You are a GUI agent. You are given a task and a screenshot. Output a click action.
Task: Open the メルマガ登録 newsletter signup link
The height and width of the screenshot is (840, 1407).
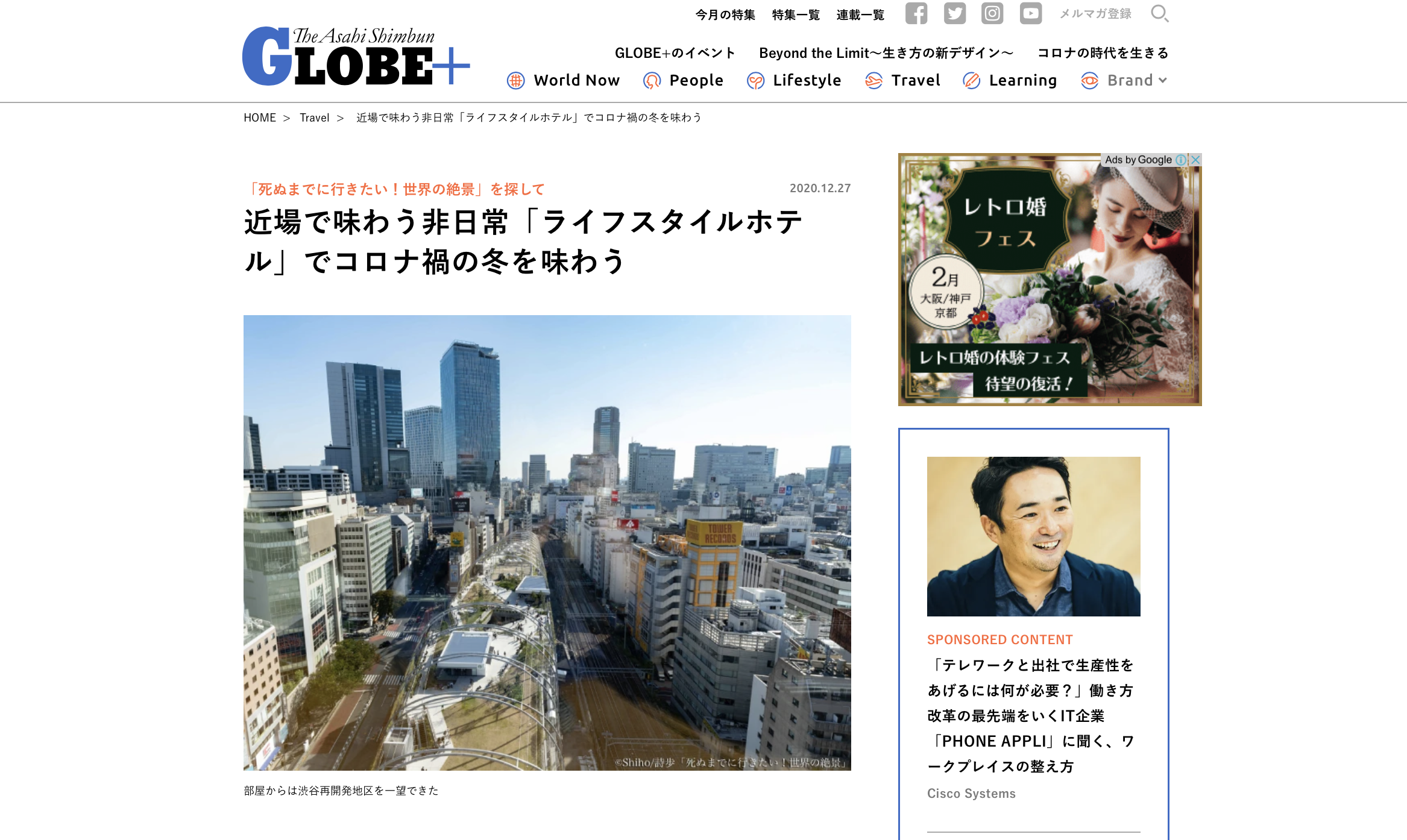pos(1095,14)
